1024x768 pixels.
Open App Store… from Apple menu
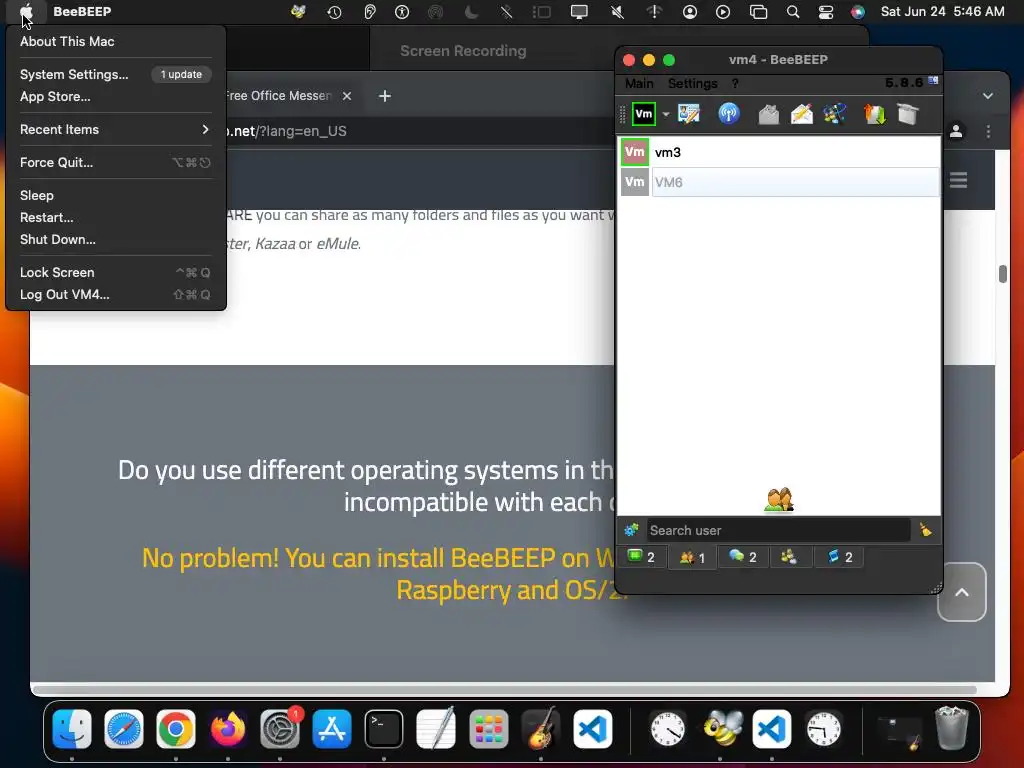[116, 97]
